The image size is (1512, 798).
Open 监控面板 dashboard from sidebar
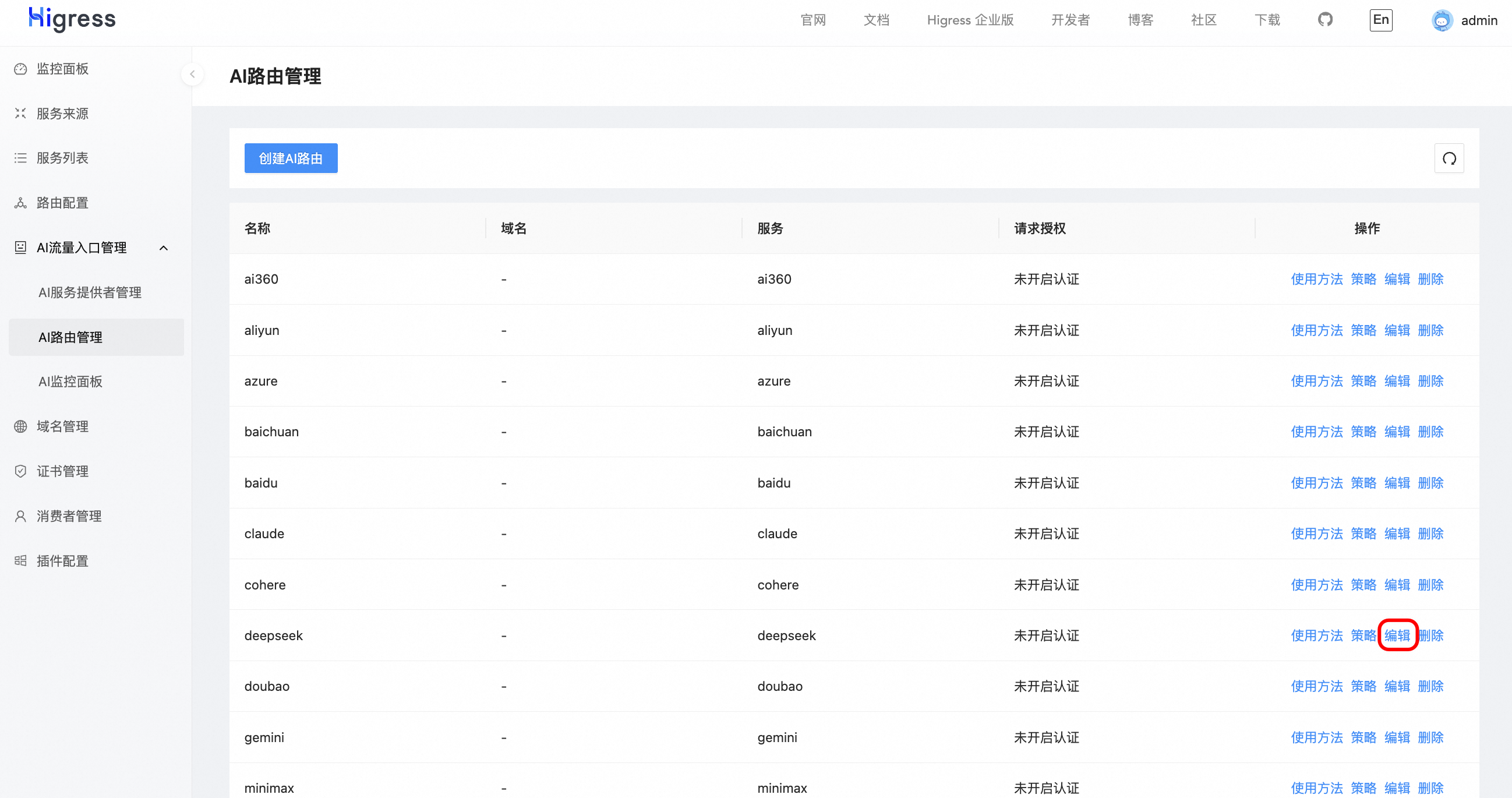[62, 69]
